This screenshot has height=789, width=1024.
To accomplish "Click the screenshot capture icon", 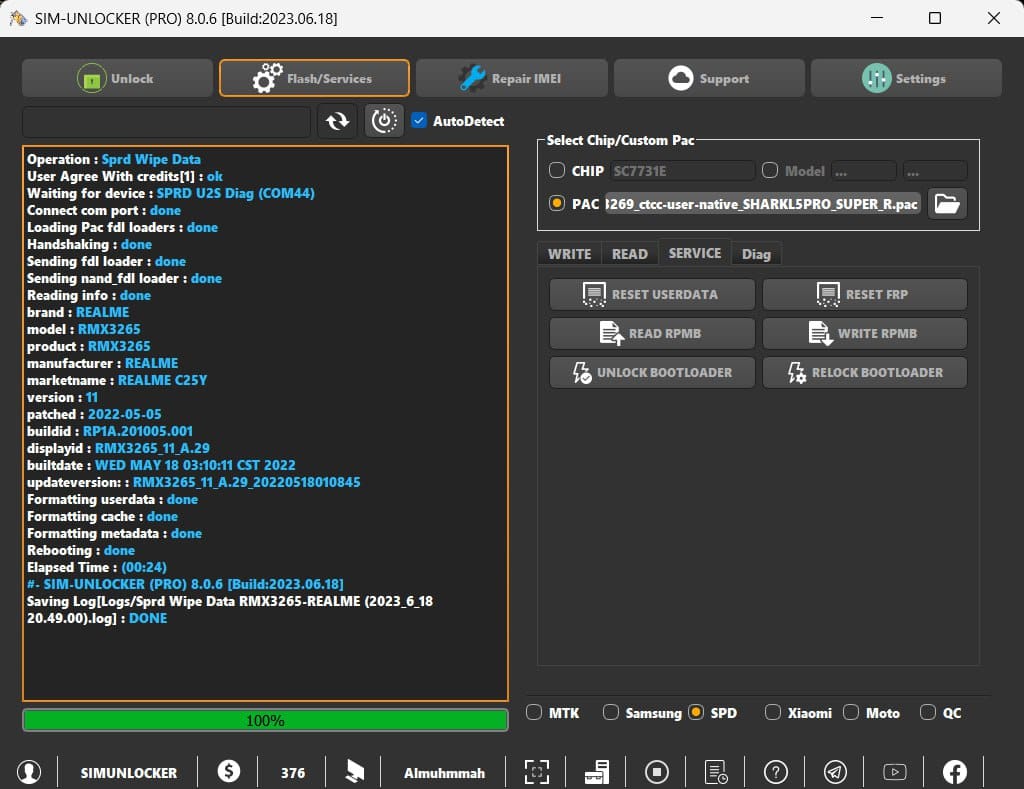I will tap(537, 772).
